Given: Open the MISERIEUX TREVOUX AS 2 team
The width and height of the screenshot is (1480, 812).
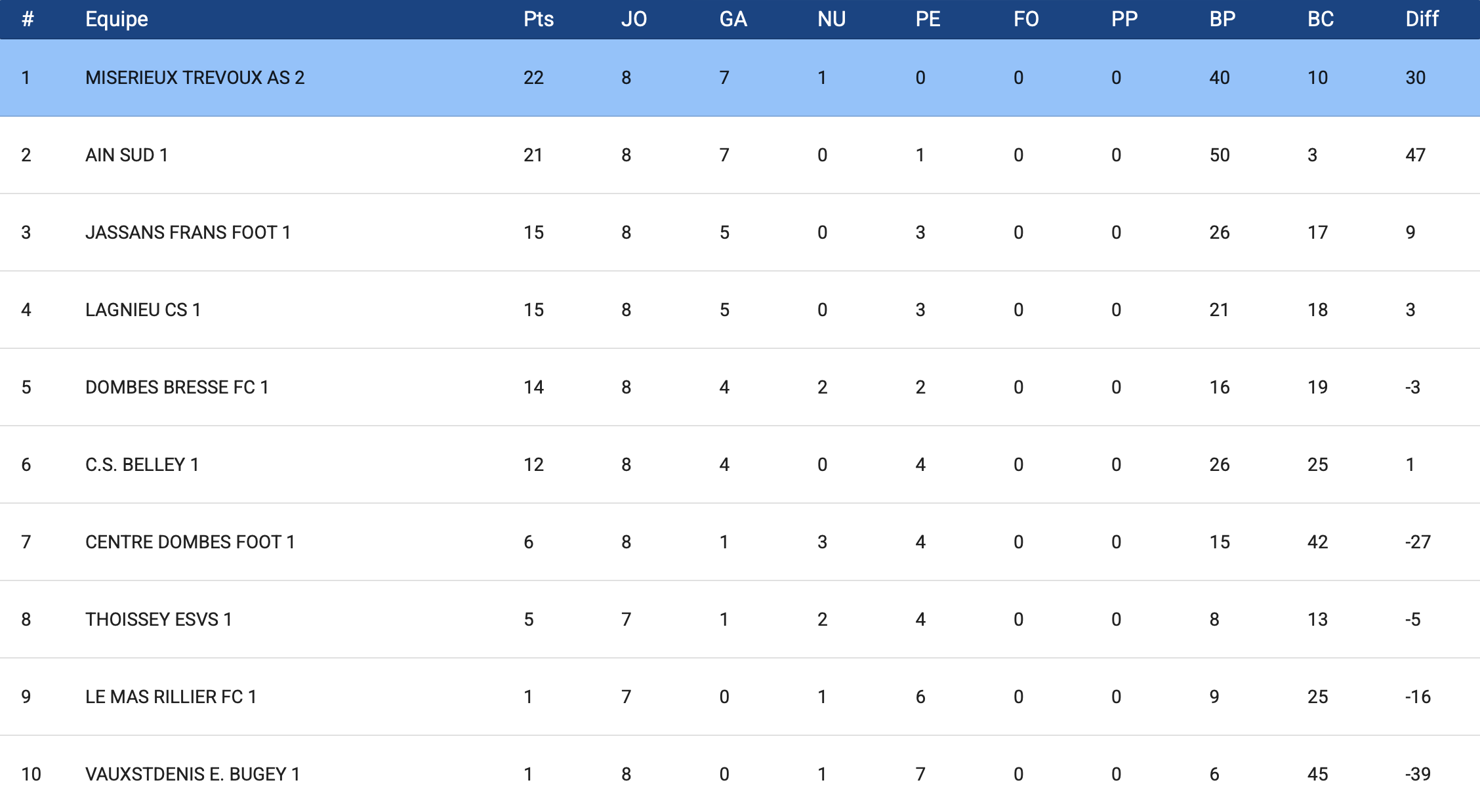Looking at the screenshot, I should (195, 77).
